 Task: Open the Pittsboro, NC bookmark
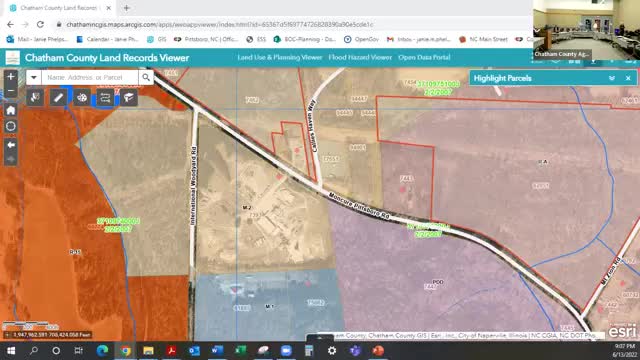[206, 39]
